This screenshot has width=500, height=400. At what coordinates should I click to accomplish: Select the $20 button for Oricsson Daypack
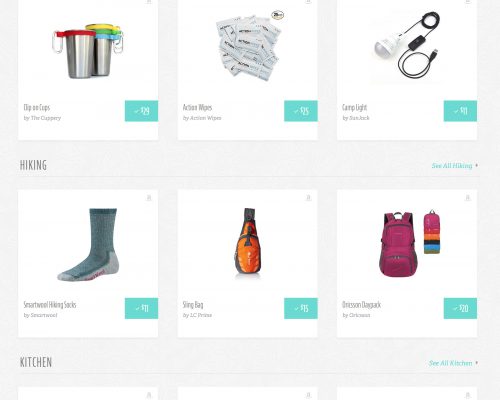pos(460,308)
